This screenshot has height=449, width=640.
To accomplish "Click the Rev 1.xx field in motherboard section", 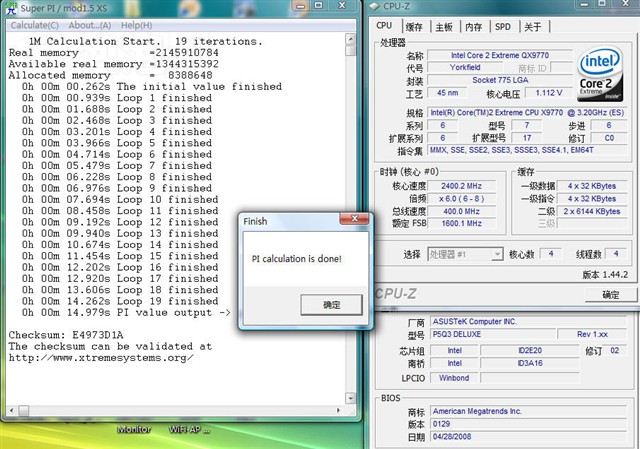I will (x=592, y=334).
